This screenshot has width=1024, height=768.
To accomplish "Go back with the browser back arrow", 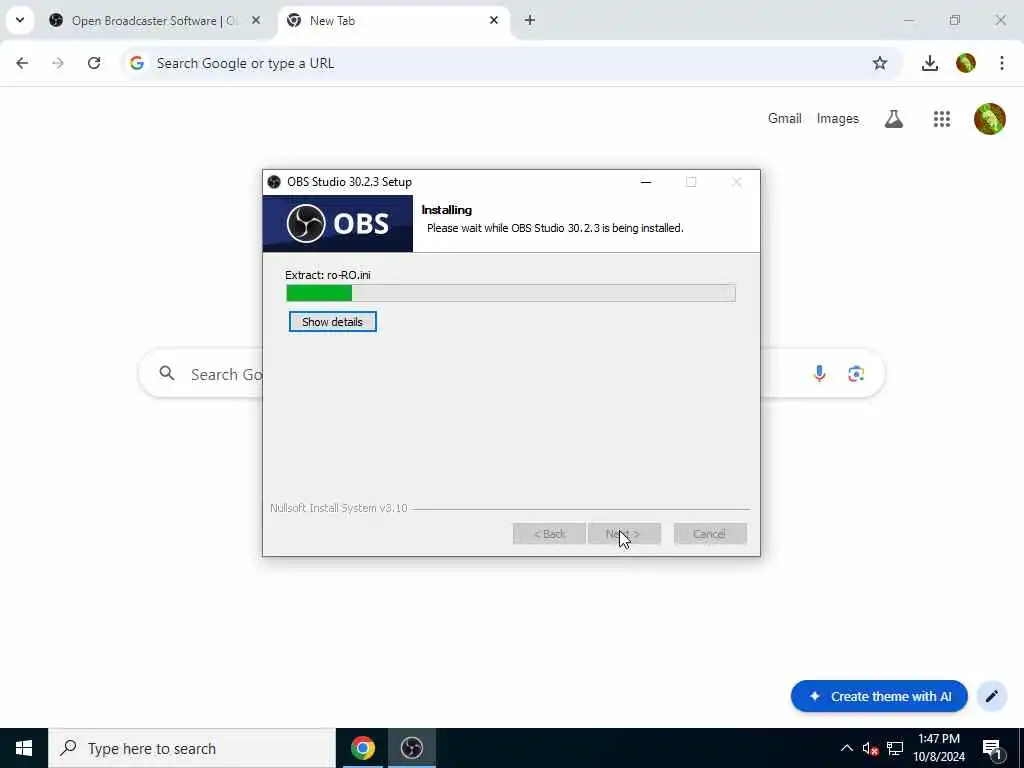I will tap(22, 63).
